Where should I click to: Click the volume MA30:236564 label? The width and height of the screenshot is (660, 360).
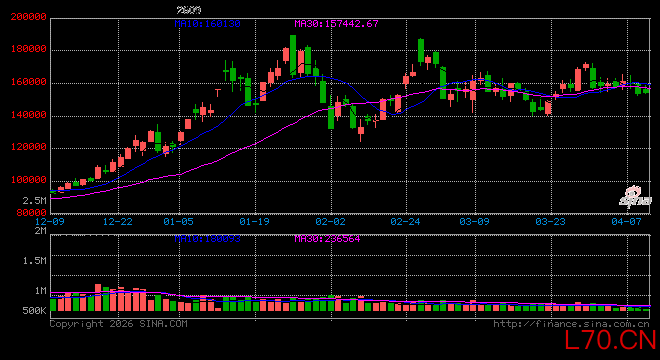tap(327, 239)
